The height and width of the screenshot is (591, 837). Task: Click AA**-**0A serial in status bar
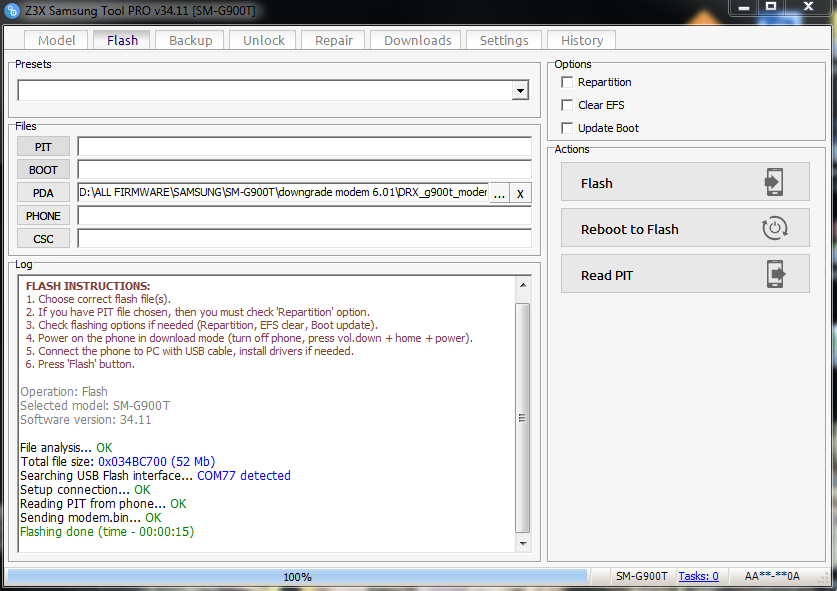tap(772, 576)
